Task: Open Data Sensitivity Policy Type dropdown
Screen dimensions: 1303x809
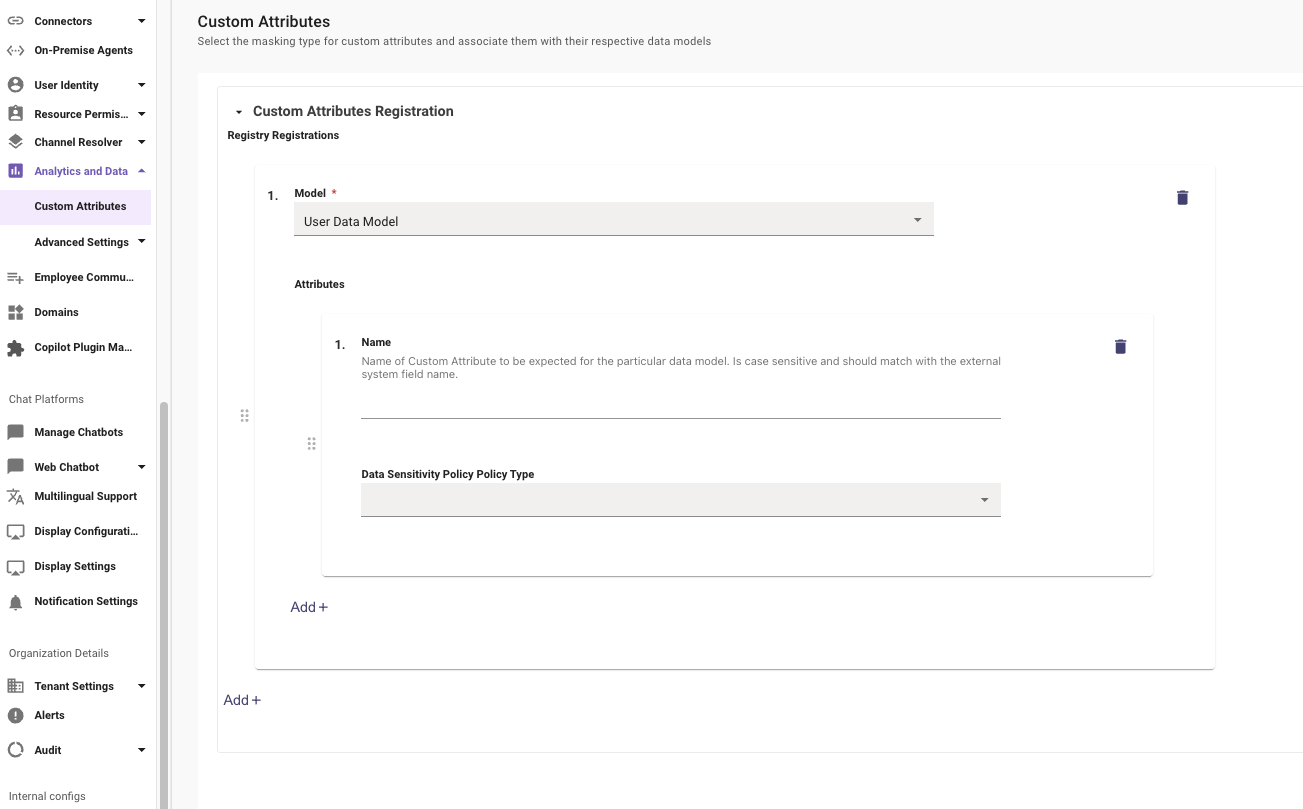Action: (x=680, y=500)
